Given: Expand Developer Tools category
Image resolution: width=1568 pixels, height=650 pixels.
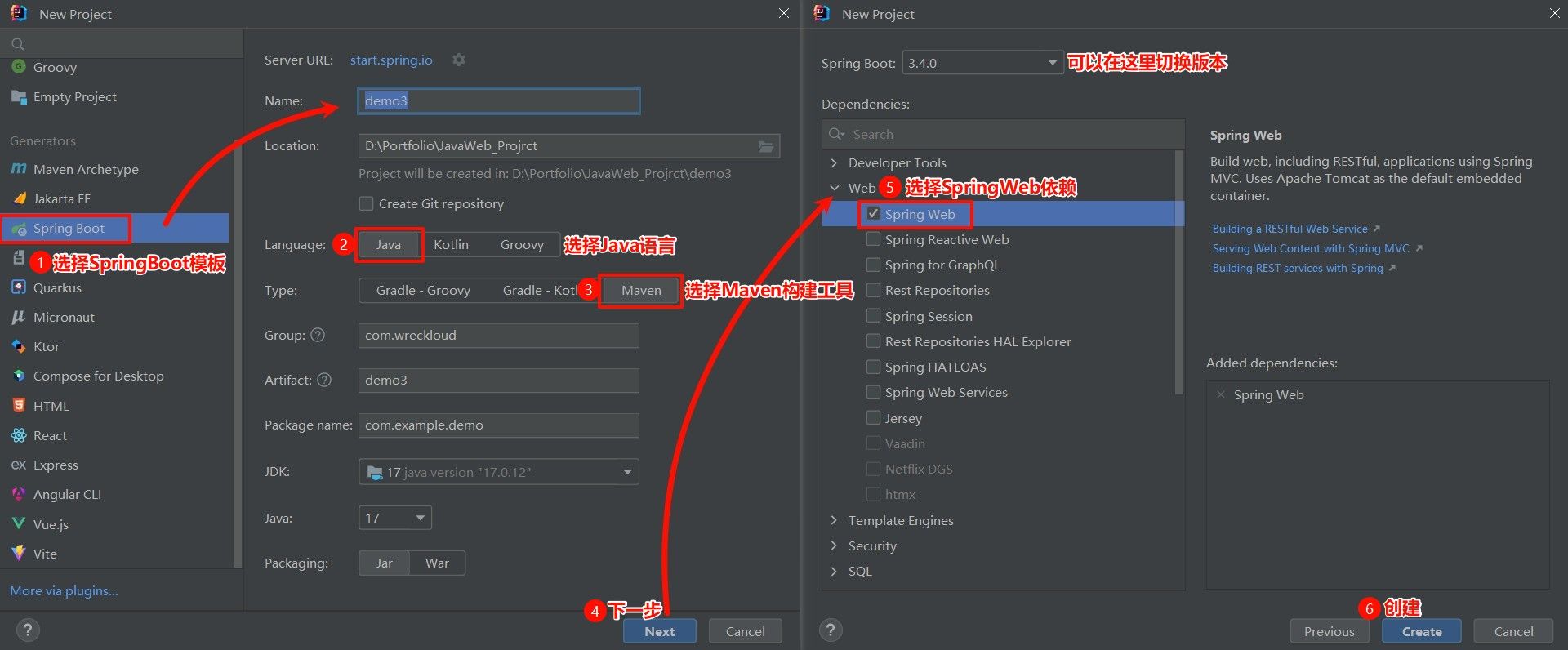Looking at the screenshot, I should click(834, 162).
